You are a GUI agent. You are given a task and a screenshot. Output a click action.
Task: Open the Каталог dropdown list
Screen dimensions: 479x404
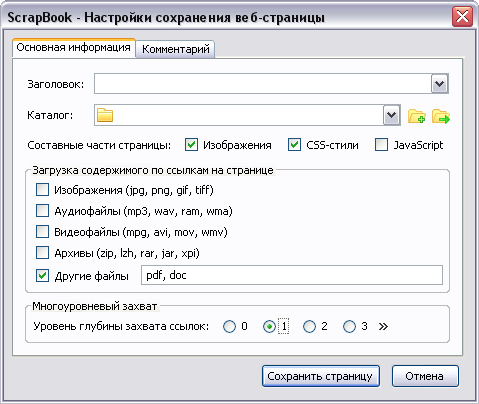(x=391, y=115)
